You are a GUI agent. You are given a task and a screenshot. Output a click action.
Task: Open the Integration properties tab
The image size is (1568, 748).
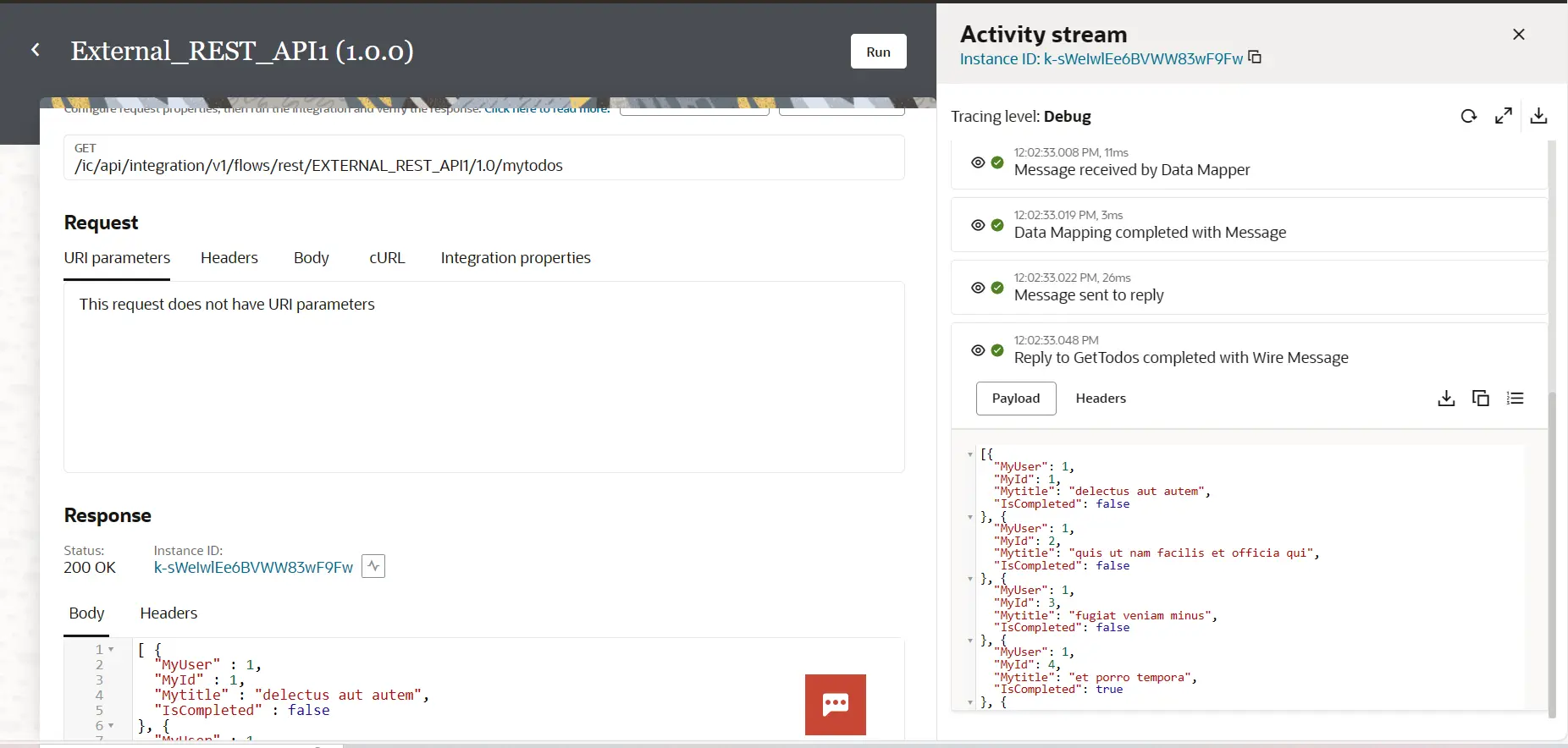pyautogui.click(x=516, y=258)
